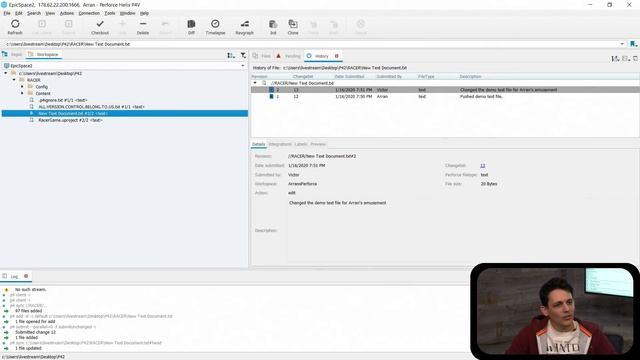
Task: Open the File menu
Action: coord(7,13)
